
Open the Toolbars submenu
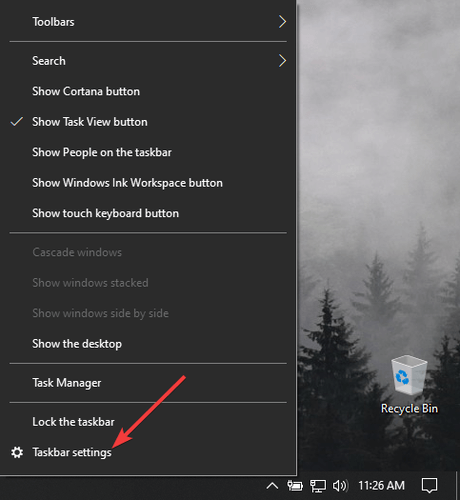(148, 22)
